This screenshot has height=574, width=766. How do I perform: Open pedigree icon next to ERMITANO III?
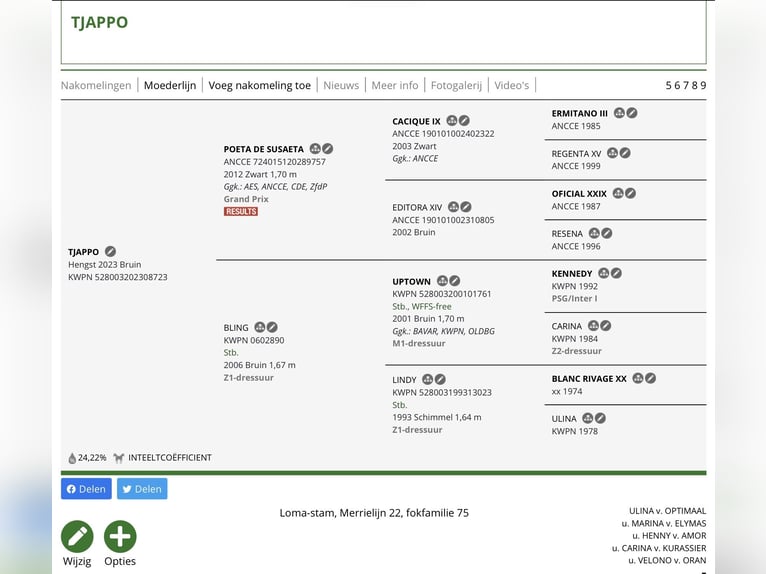619,113
